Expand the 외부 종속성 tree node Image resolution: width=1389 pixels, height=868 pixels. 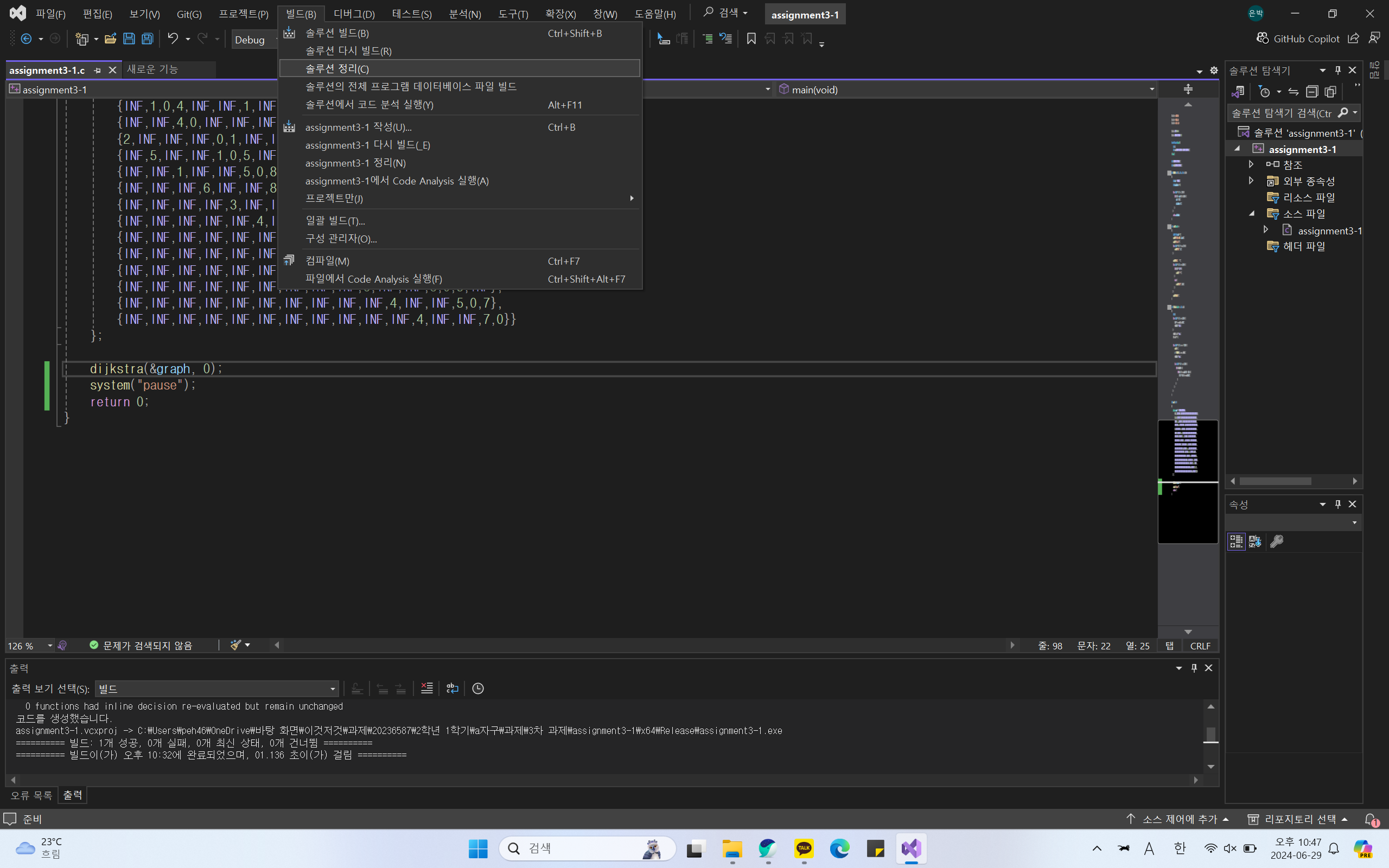[x=1251, y=181]
